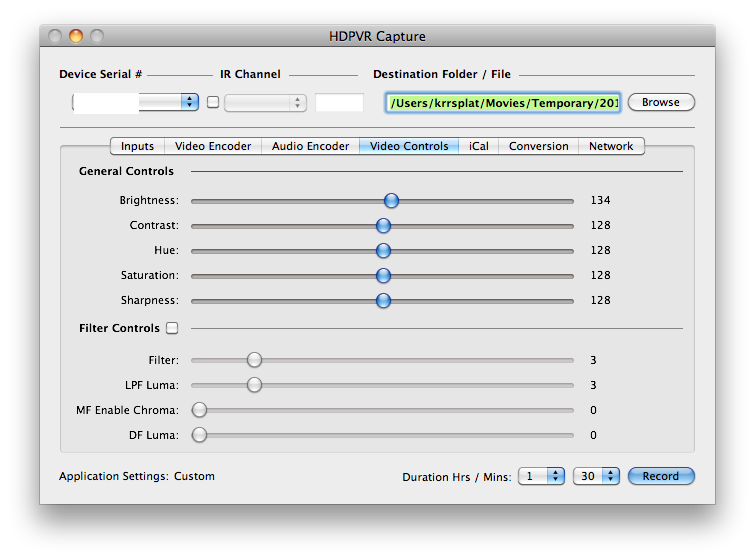Click the DF Luma slider knob
This screenshot has height=559, width=755.
[199, 435]
